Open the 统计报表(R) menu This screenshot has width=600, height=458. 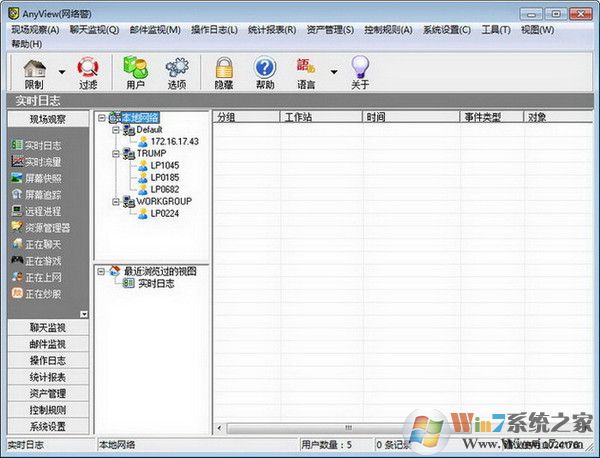coord(272,30)
